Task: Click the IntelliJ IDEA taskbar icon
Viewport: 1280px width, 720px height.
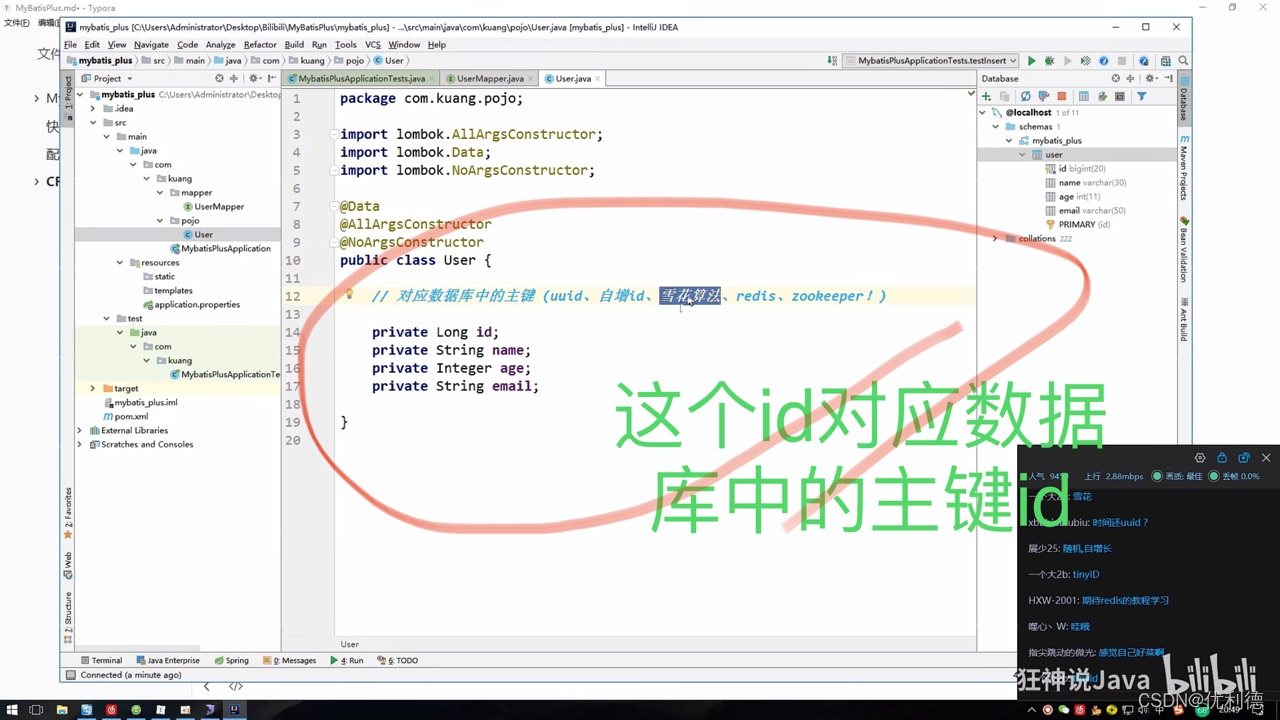Action: click(x=234, y=710)
